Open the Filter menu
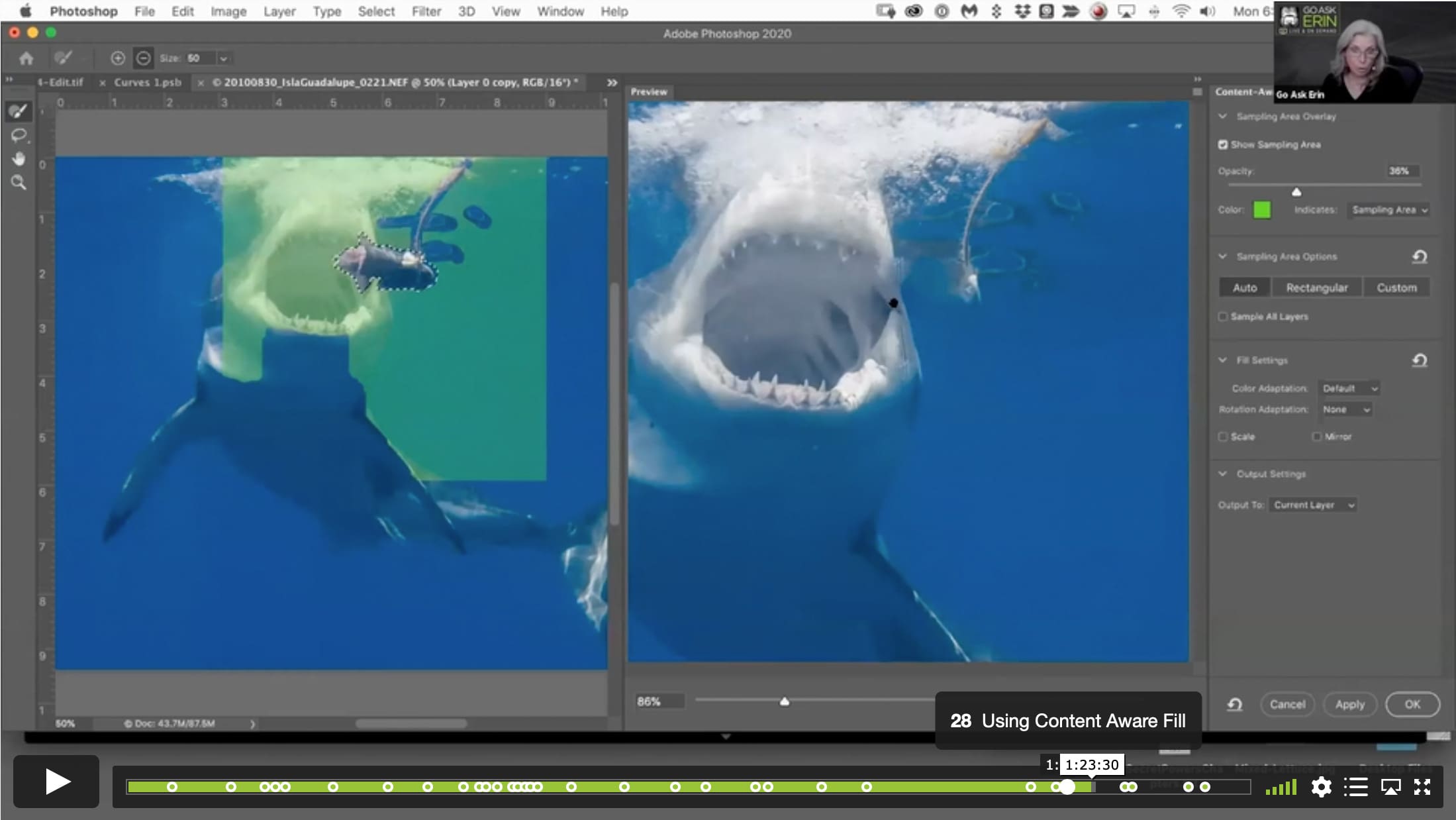This screenshot has width=1456, height=820. pos(426,11)
